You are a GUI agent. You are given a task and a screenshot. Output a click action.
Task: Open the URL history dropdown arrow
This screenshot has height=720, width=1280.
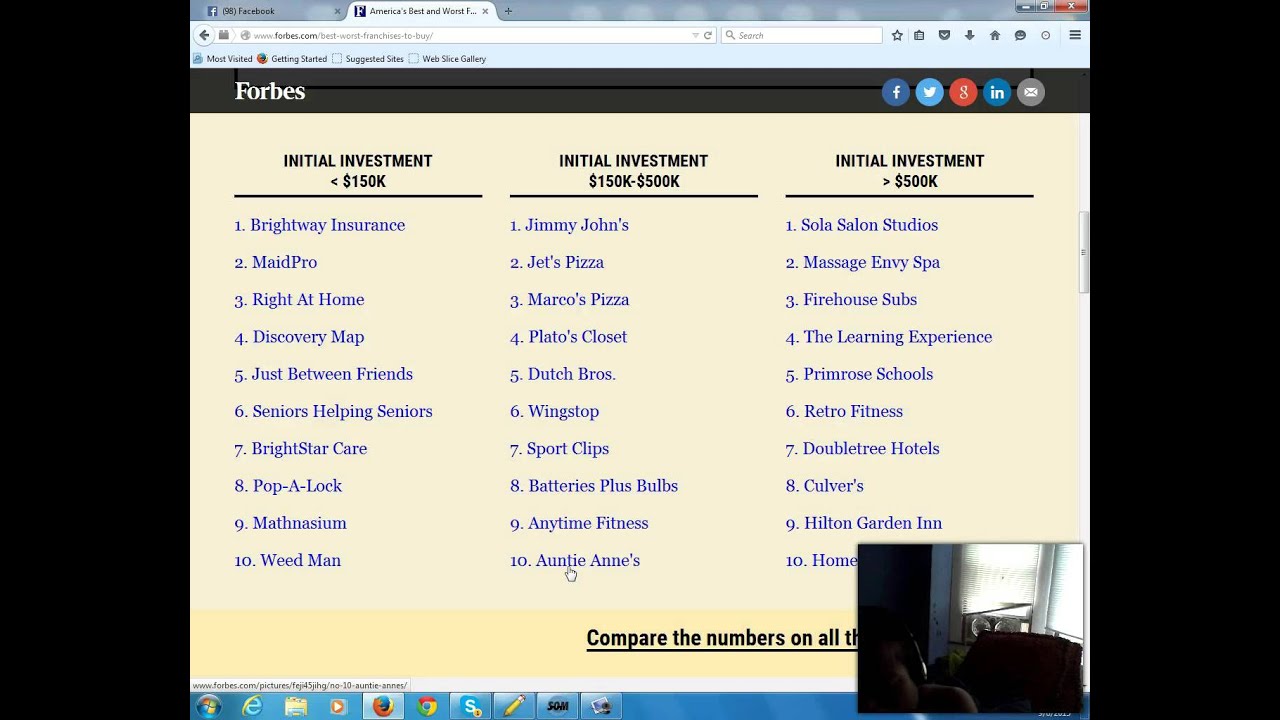tap(696, 35)
